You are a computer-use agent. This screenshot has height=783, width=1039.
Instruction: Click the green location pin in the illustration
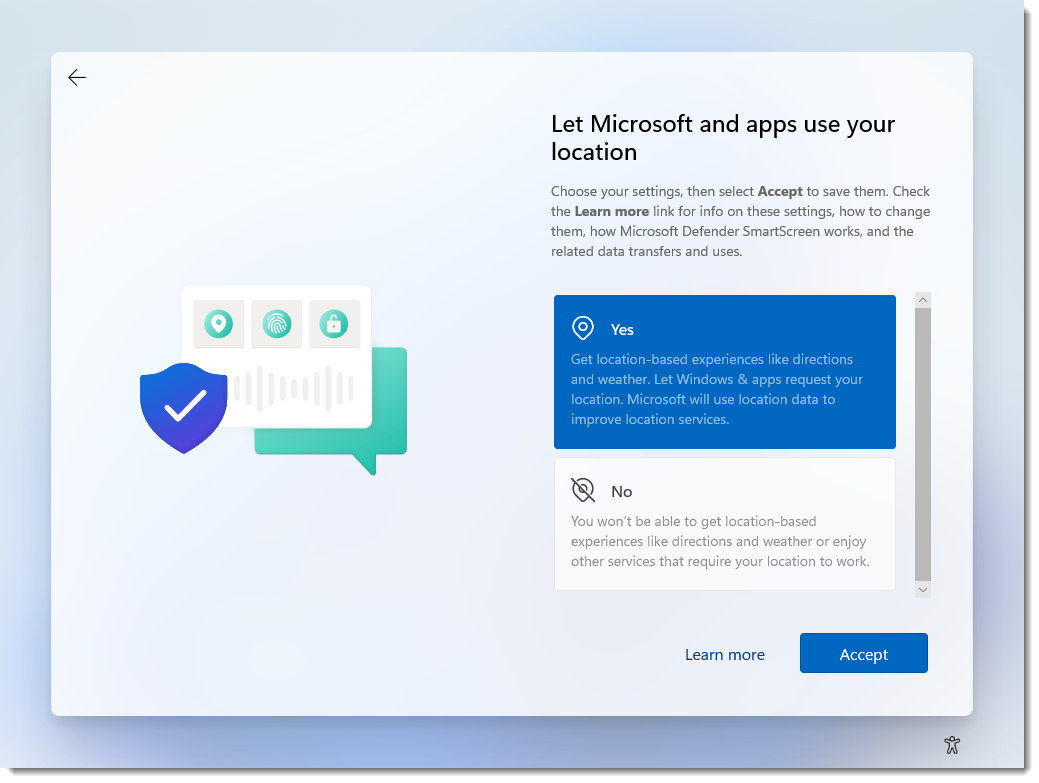click(218, 325)
